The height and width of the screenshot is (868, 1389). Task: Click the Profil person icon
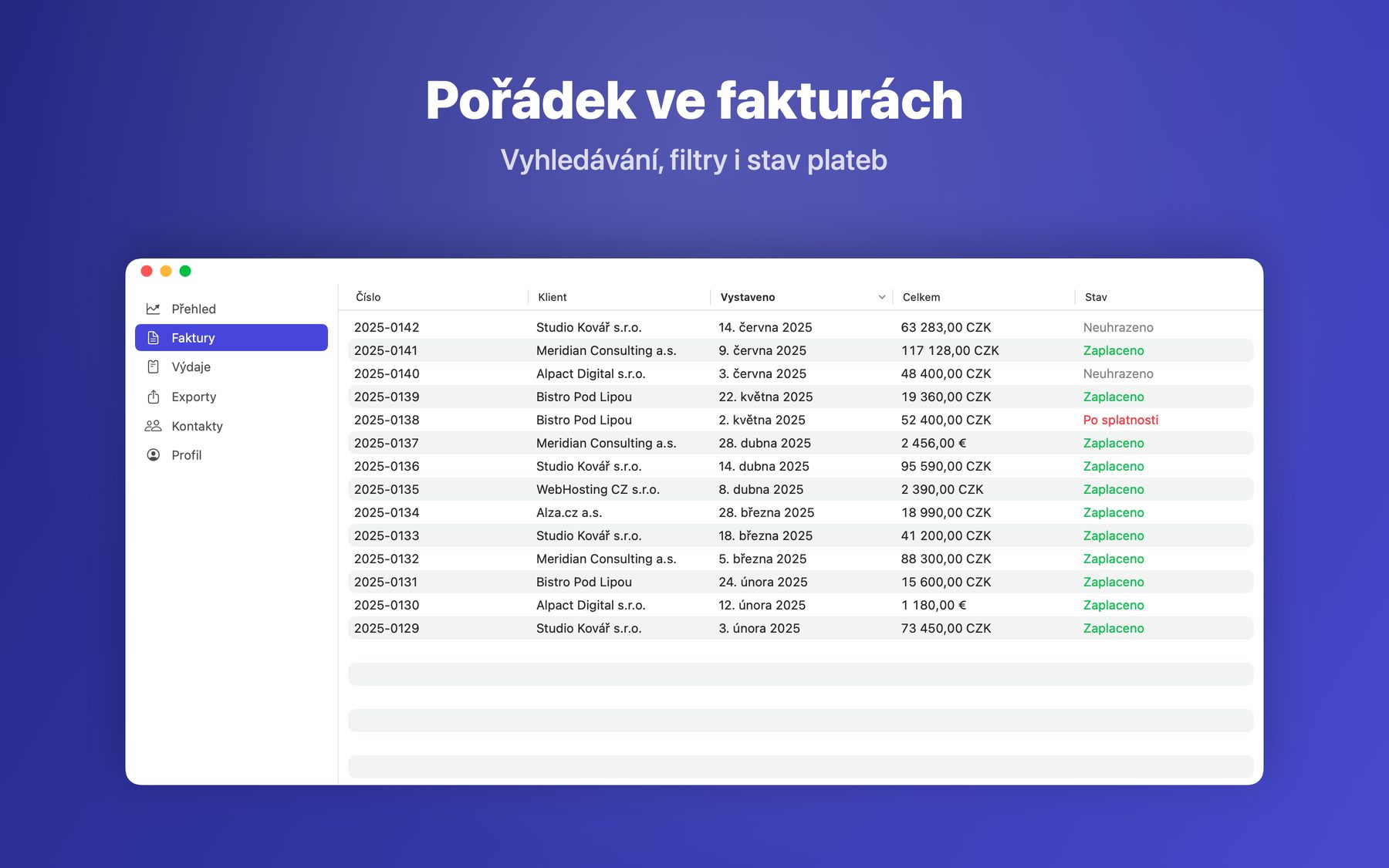pyautogui.click(x=153, y=455)
